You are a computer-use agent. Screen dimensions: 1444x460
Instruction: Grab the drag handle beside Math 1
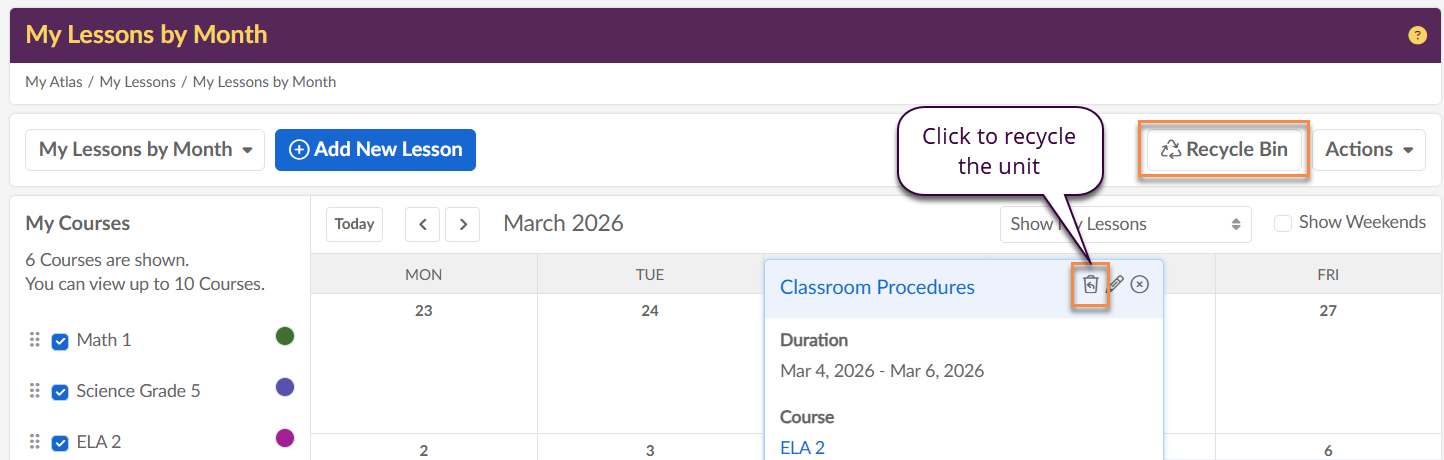click(35, 340)
